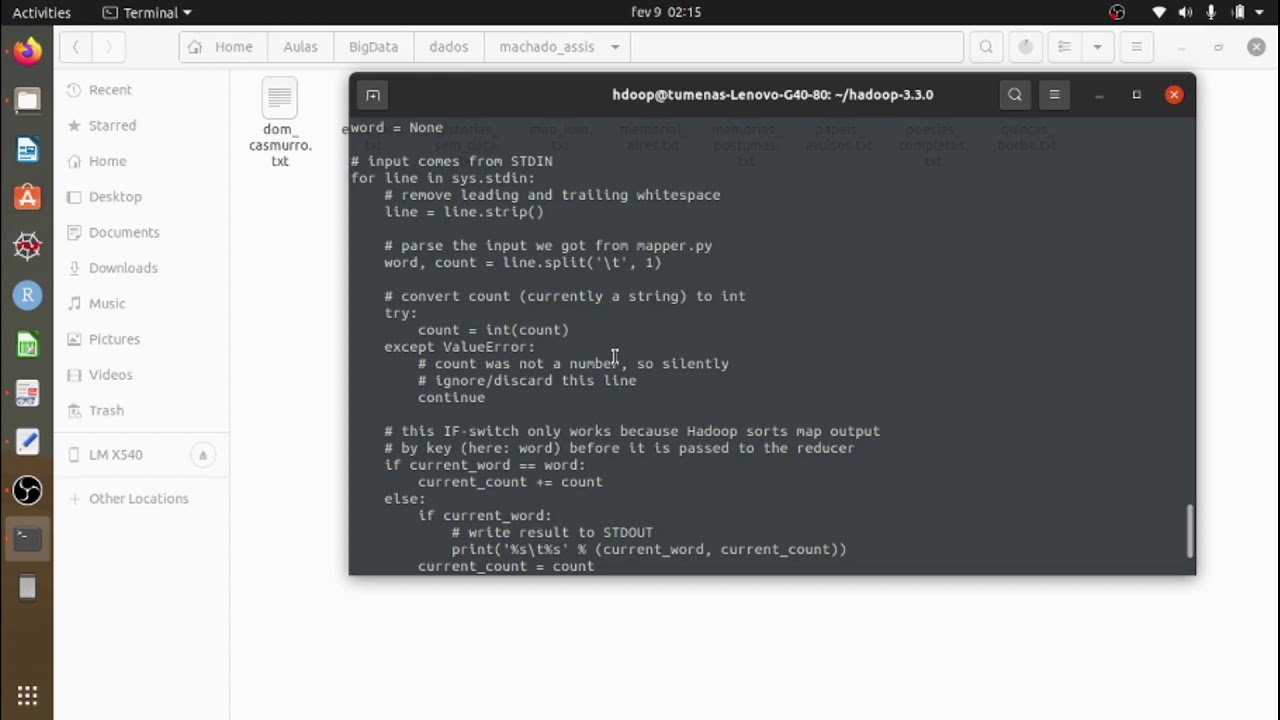Search files in the Files window
Viewport: 1280px width, 720px height.
[x=986, y=47]
